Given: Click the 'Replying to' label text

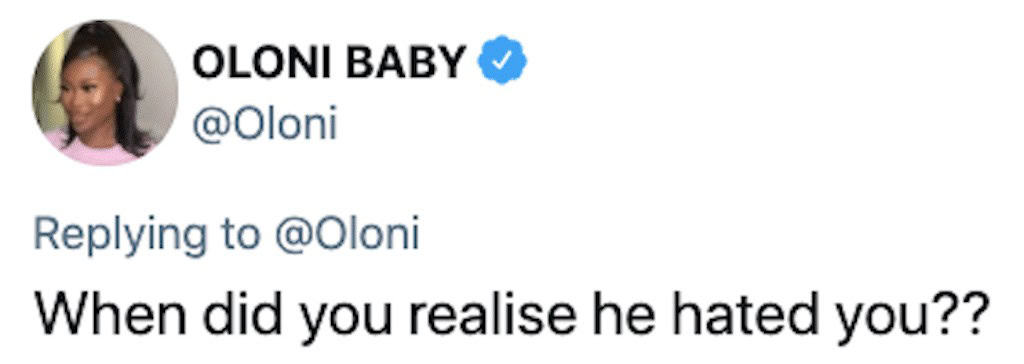Looking at the screenshot, I should [x=146, y=237].
